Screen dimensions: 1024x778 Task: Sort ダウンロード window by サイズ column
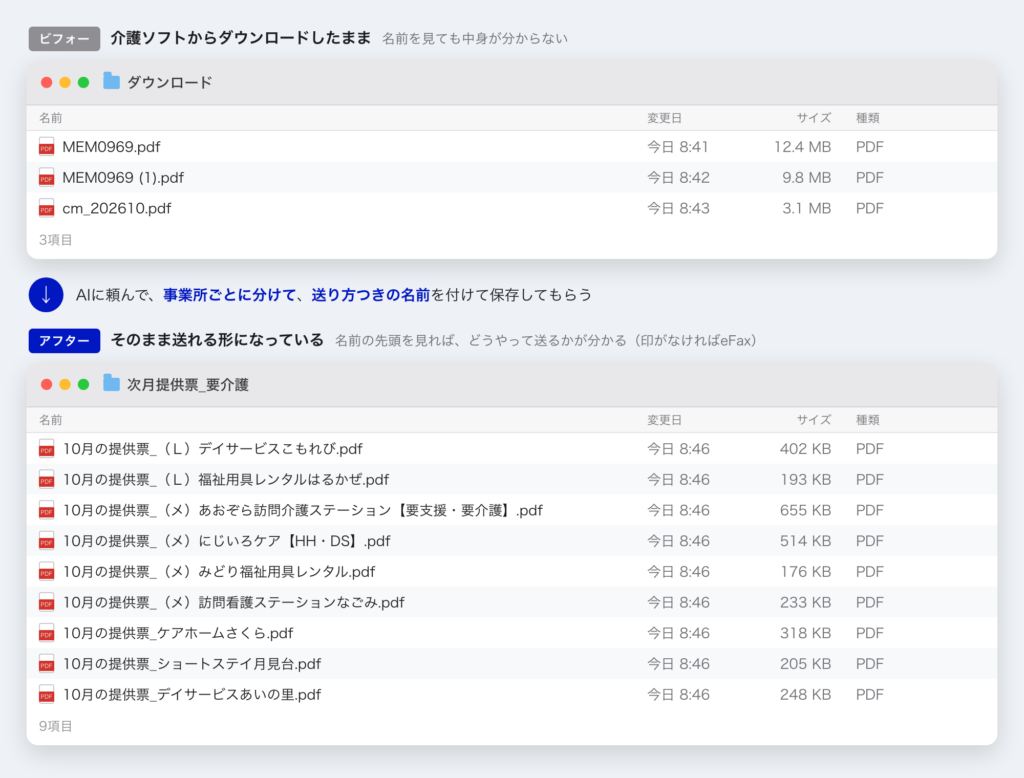pyautogui.click(x=814, y=118)
